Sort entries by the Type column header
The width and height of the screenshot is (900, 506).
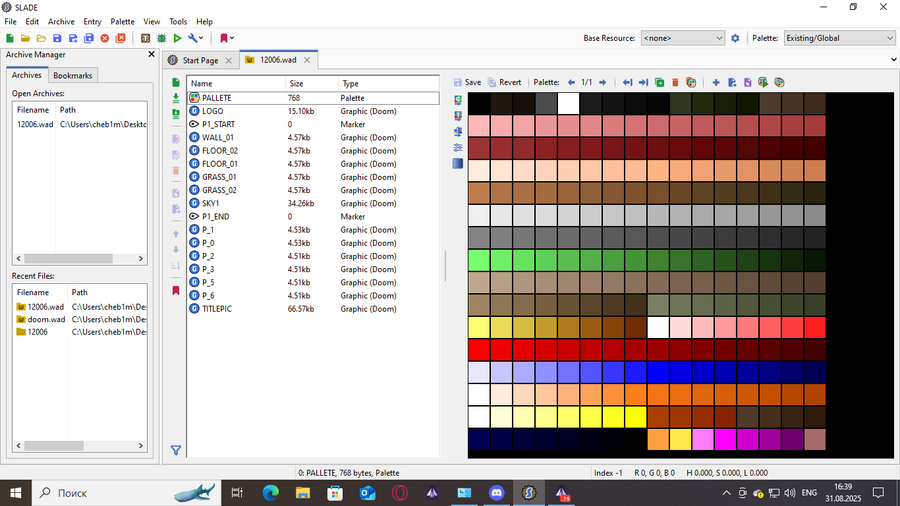click(x=388, y=84)
